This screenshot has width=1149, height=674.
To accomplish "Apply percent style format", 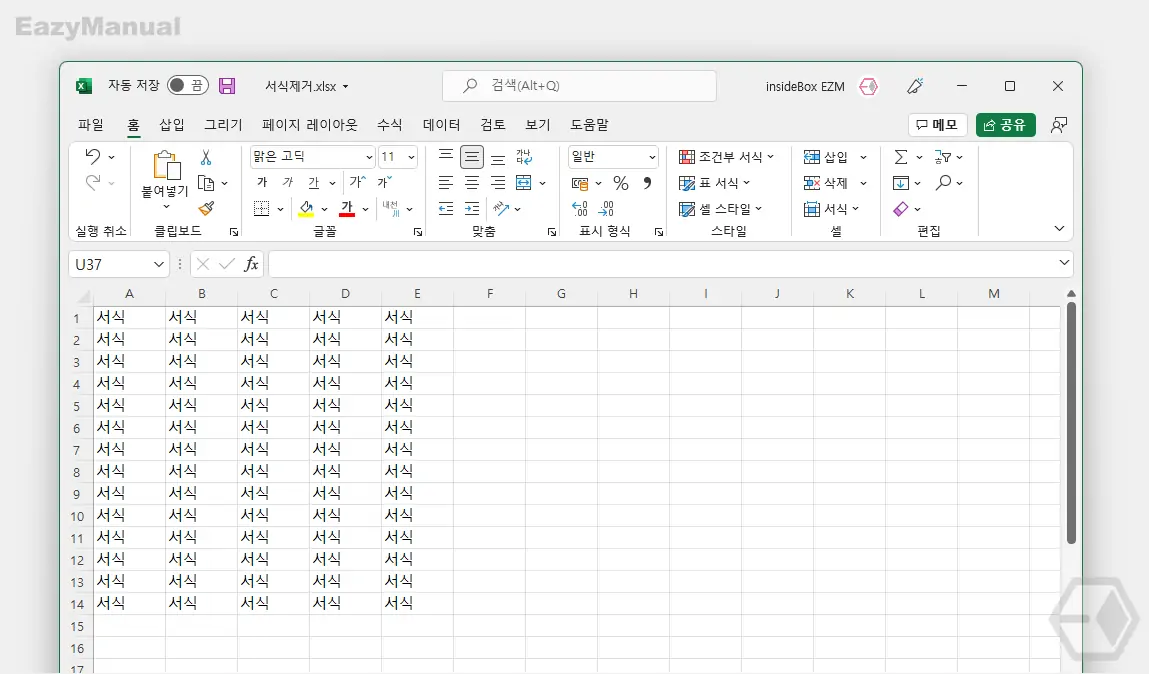I will (621, 183).
